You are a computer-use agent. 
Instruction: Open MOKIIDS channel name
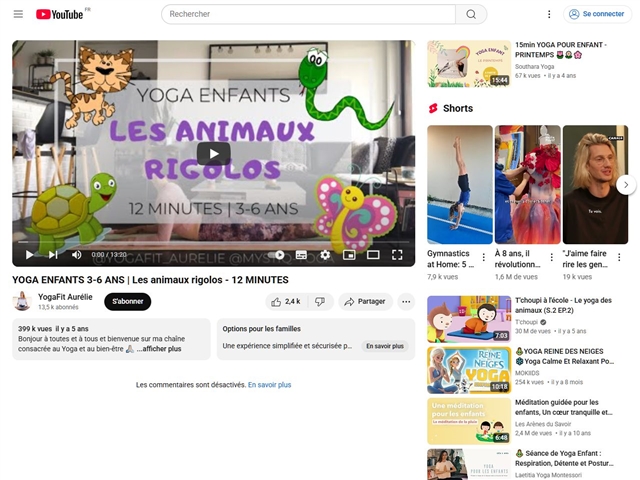point(527,373)
